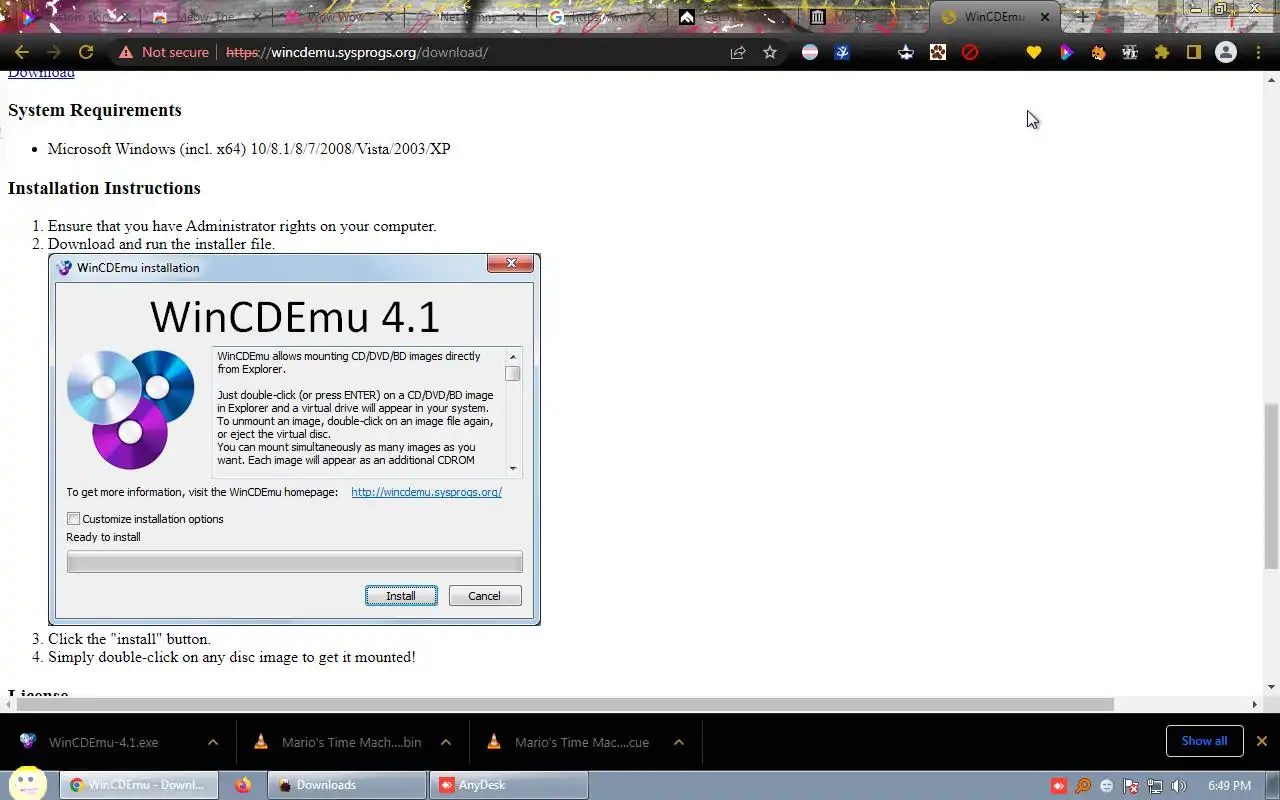Open the yellow heart extension
Viewport: 1280px width, 800px height.
pos(1034,52)
